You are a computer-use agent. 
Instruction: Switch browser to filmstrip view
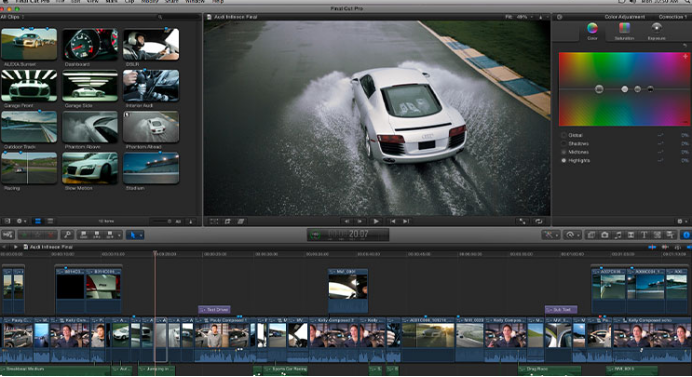[x=38, y=221]
